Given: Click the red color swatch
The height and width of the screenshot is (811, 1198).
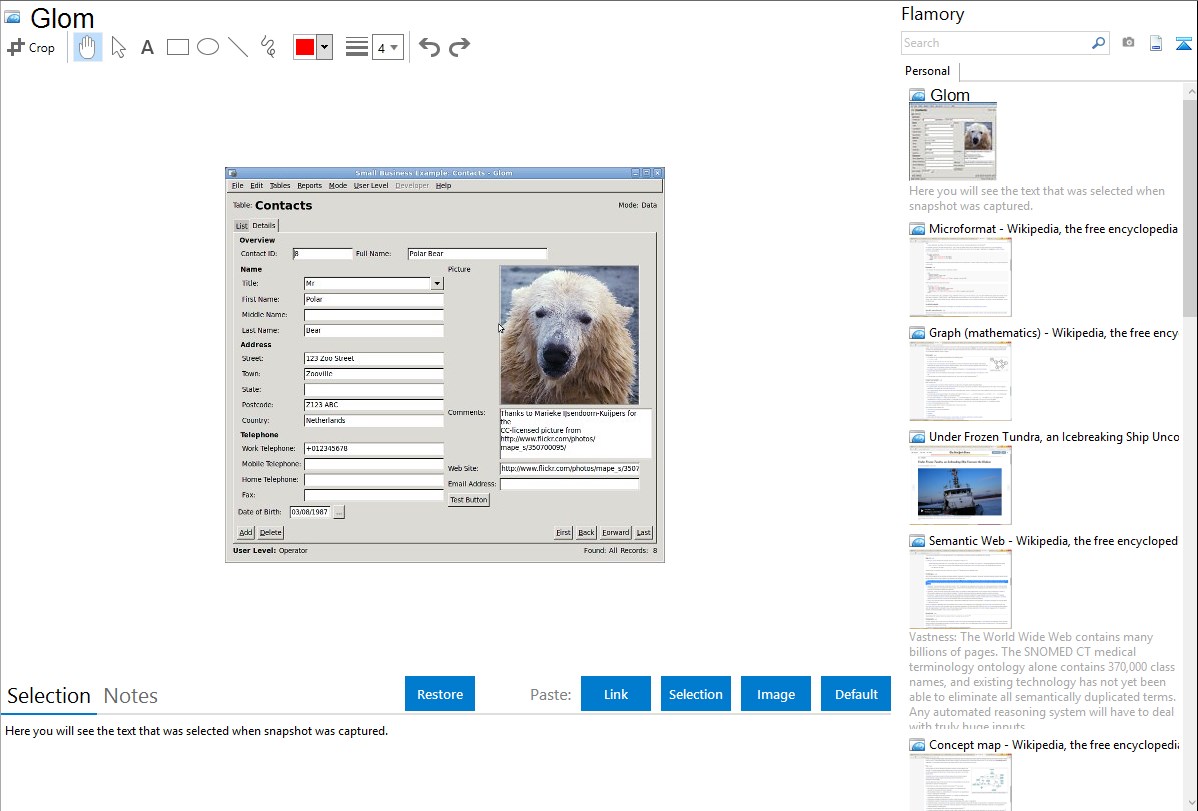Looking at the screenshot, I should (x=305, y=47).
